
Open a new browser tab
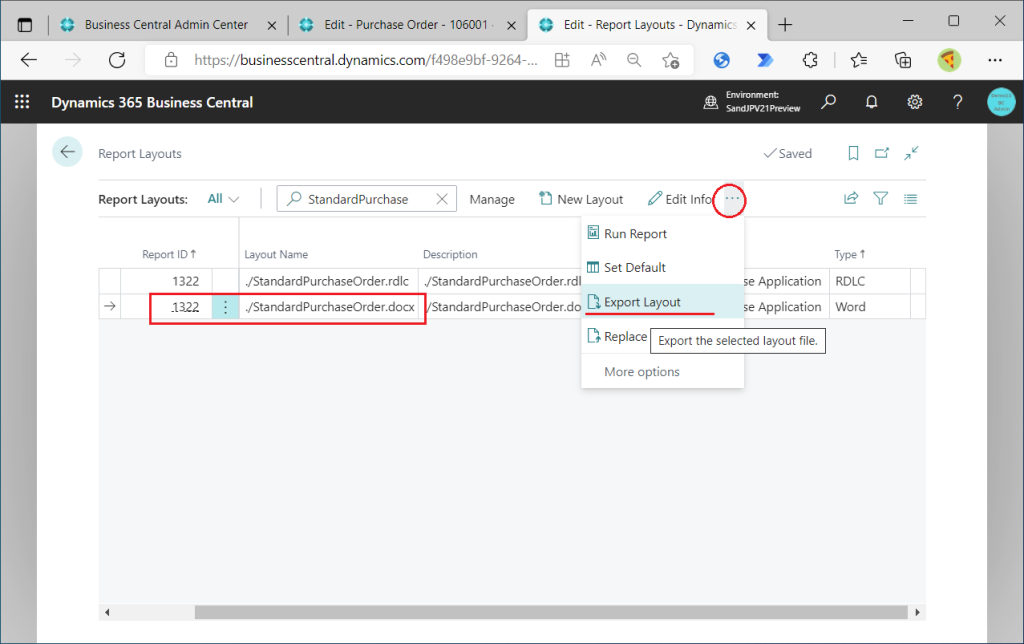click(x=785, y=25)
